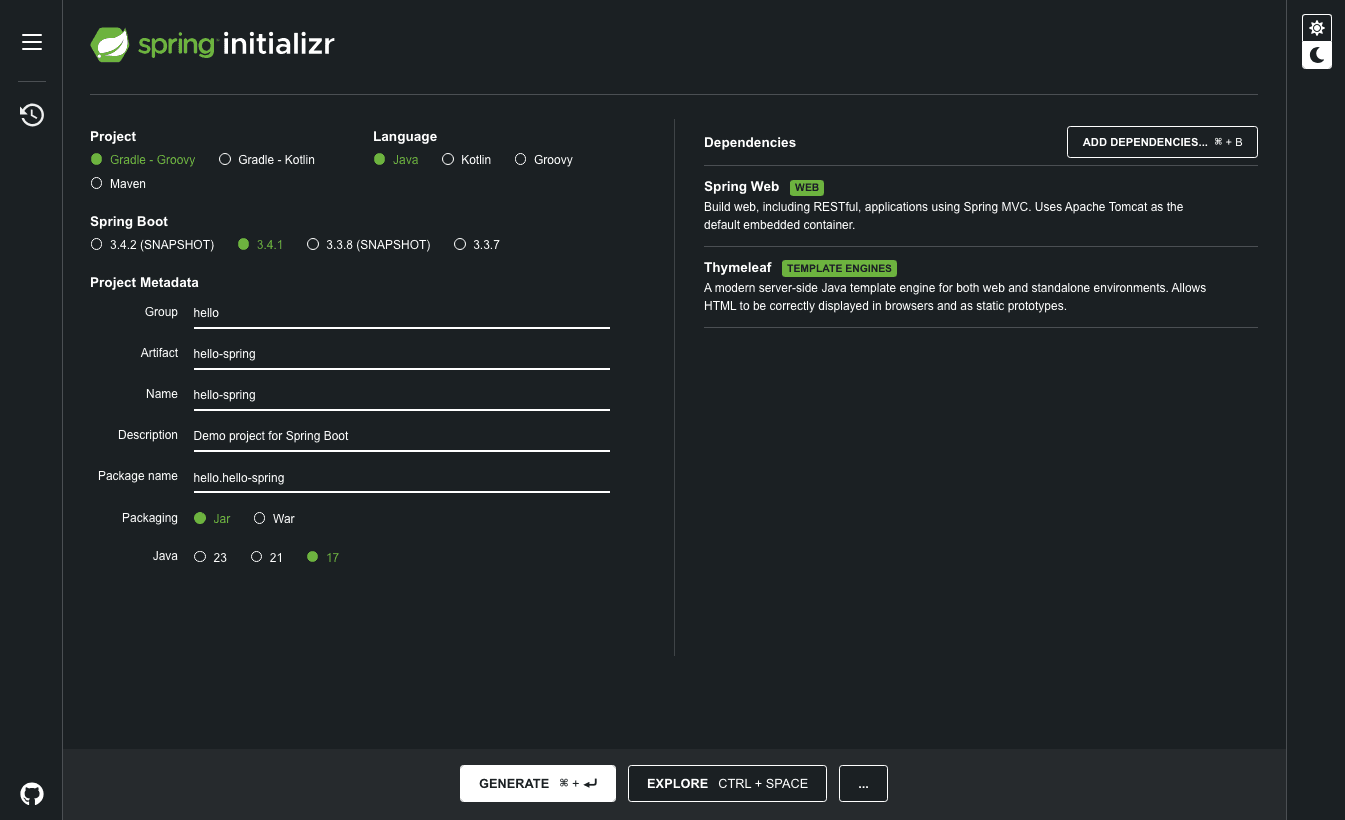Switch to dark theme moon icon
This screenshot has width=1345, height=820.
(1317, 55)
